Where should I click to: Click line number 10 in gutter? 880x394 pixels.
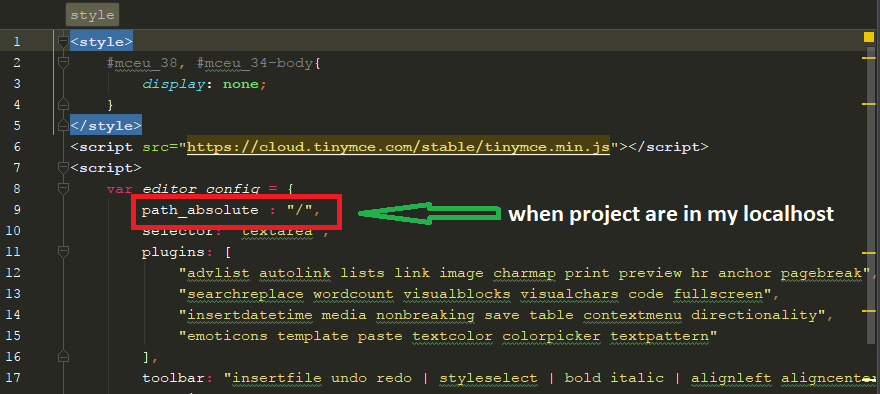(x=12, y=231)
